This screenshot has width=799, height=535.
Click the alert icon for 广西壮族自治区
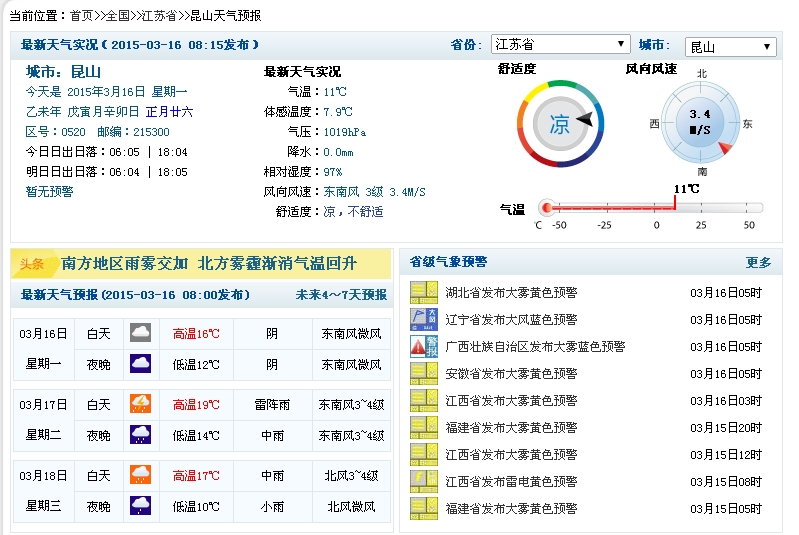point(424,346)
